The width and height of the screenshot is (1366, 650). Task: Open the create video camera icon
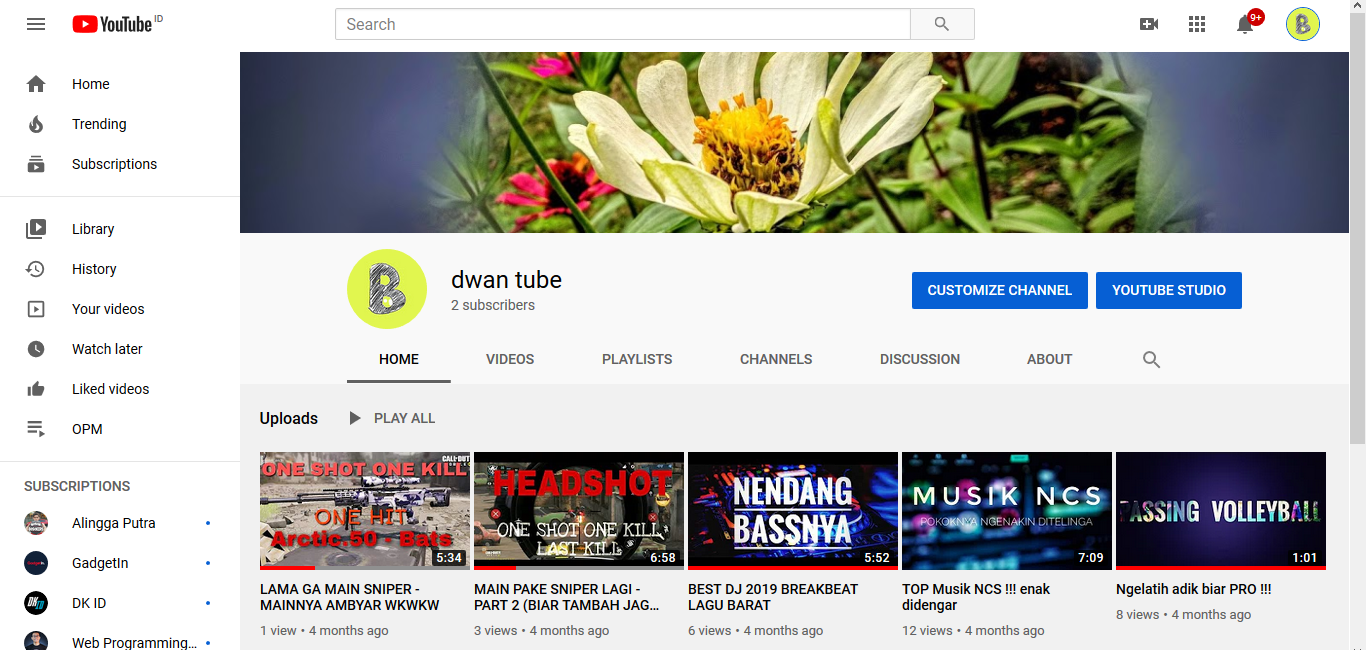click(1149, 24)
